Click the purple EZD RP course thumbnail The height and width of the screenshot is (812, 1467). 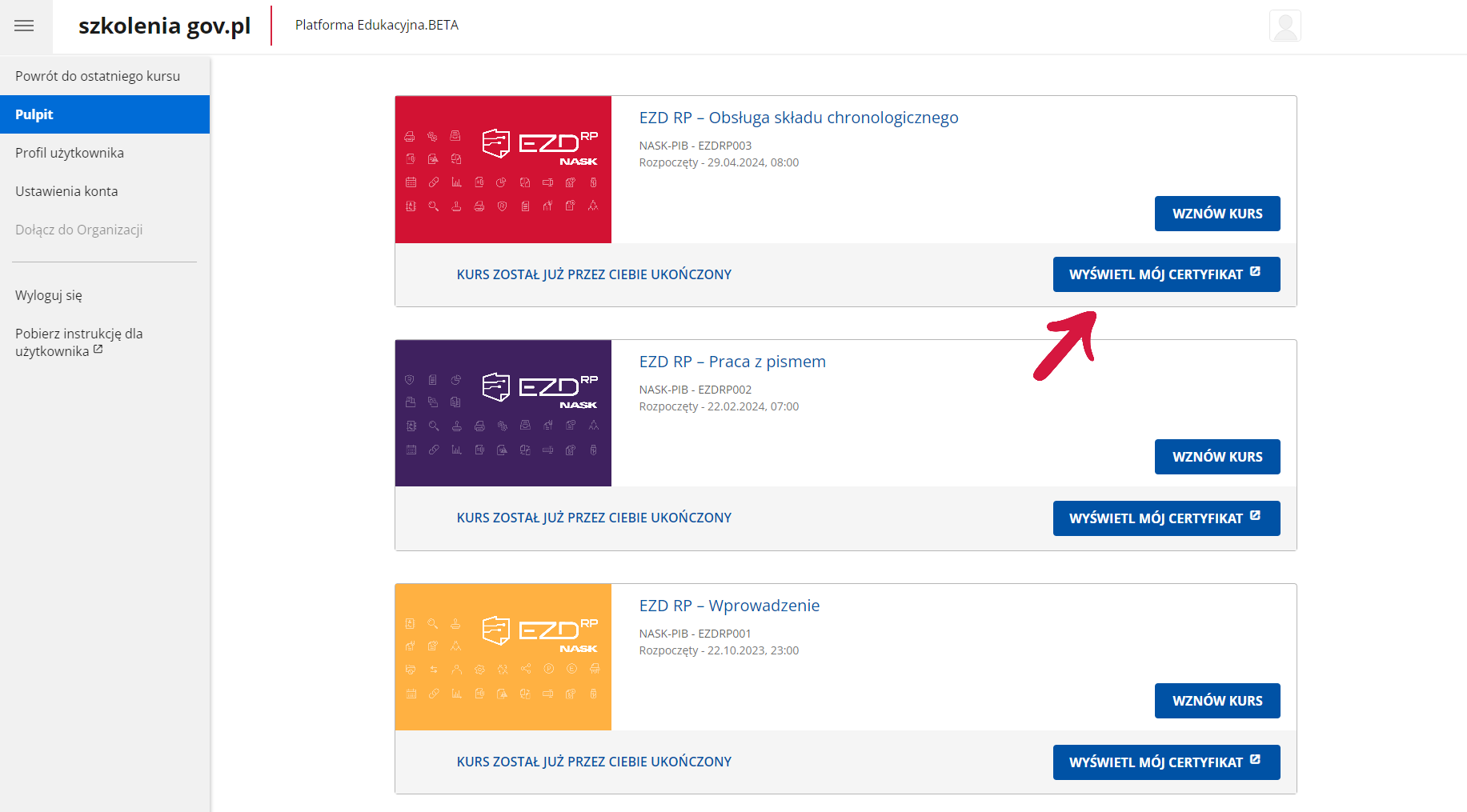(x=503, y=413)
